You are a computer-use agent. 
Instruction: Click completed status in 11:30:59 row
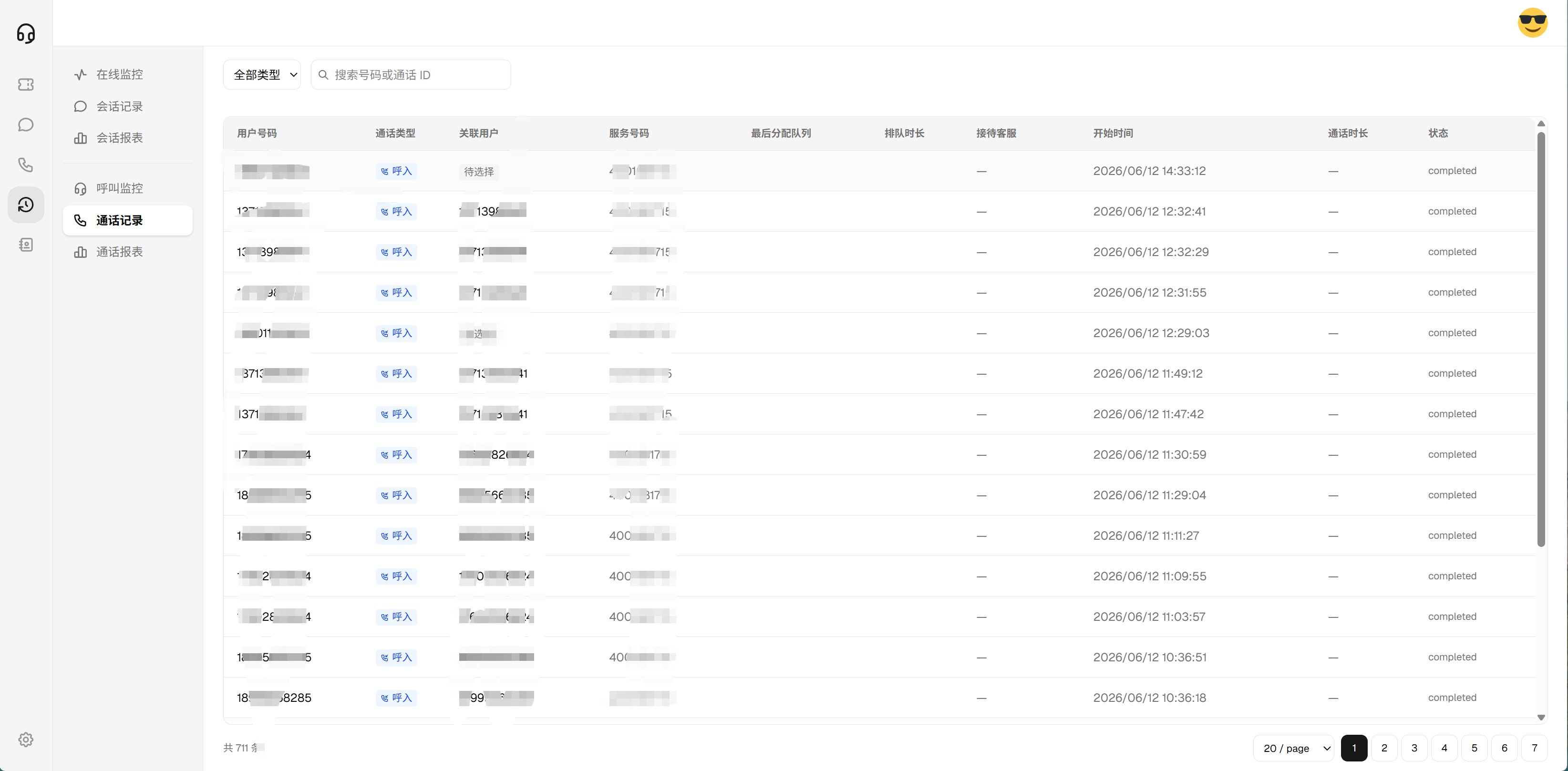tap(1452, 454)
